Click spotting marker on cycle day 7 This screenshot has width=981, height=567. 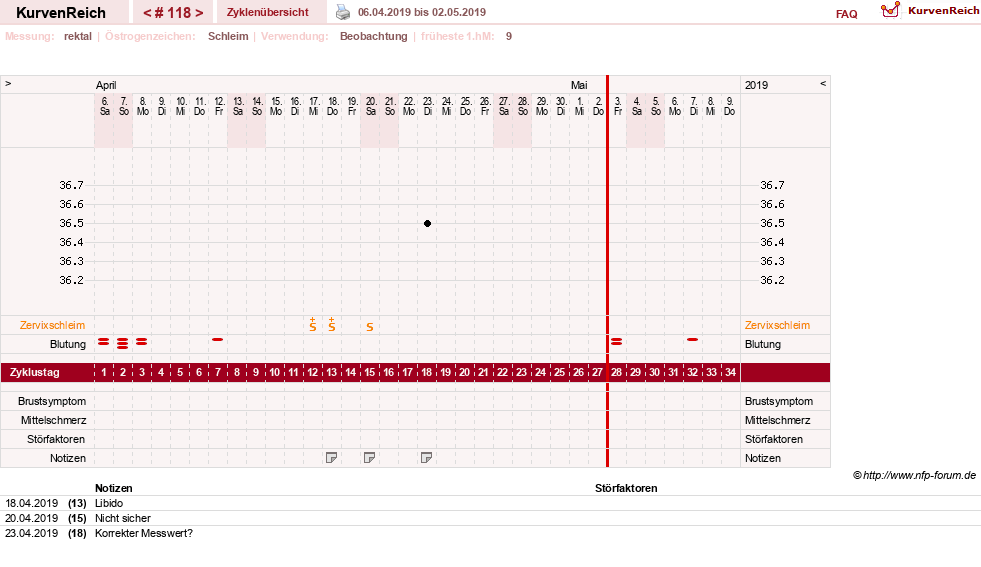click(218, 339)
